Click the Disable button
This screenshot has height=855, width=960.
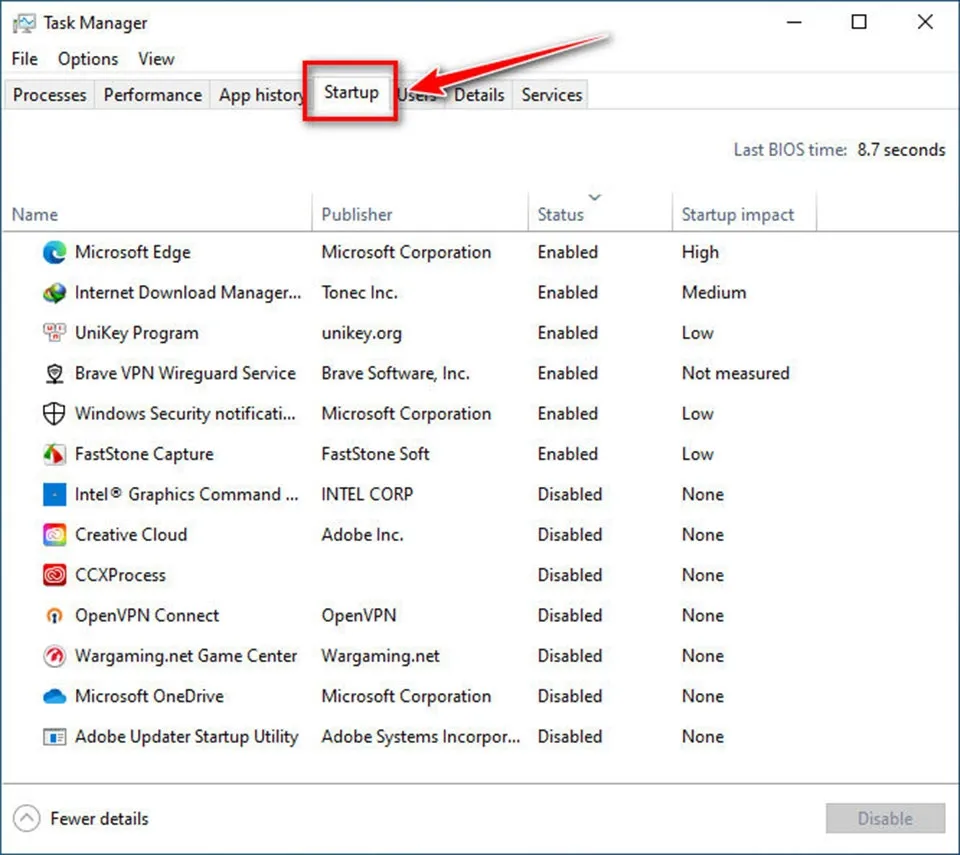click(884, 818)
